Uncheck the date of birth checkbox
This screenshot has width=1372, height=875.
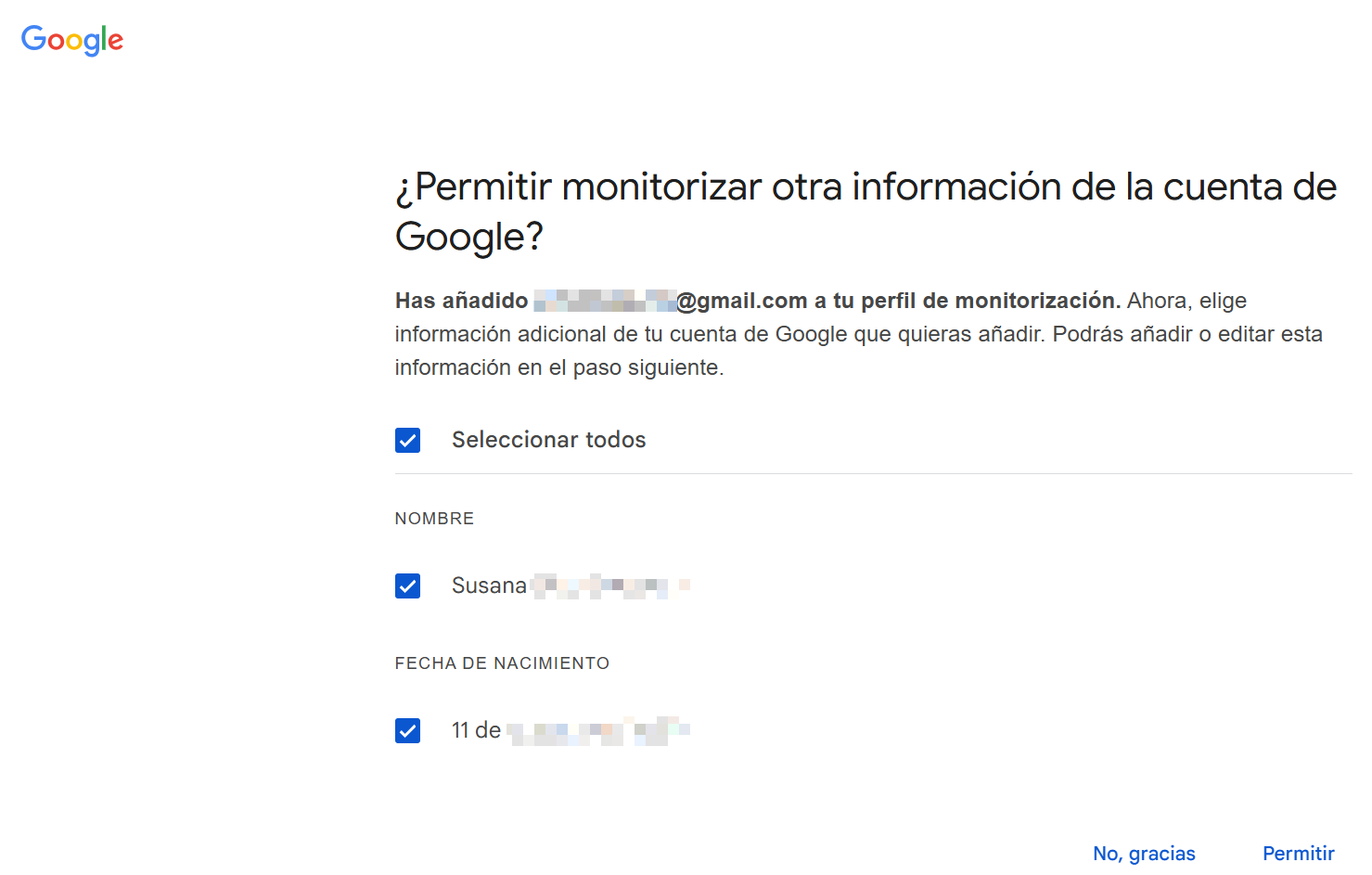(x=407, y=730)
